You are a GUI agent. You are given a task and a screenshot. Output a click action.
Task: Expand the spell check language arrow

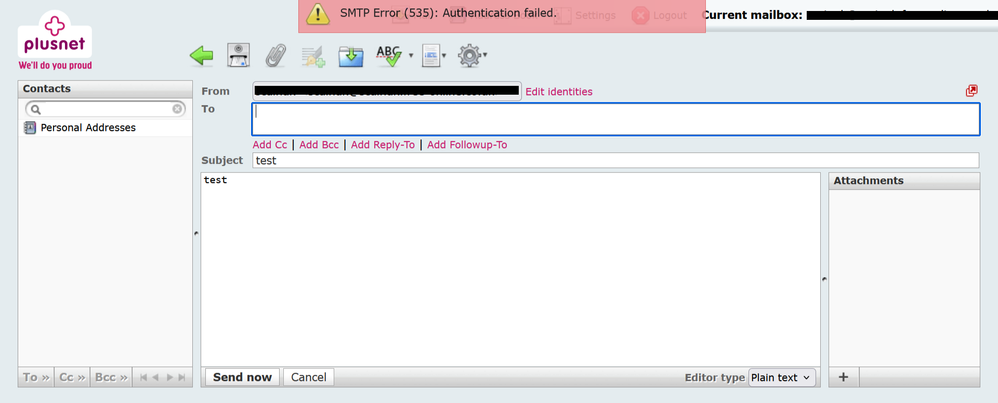point(411,57)
